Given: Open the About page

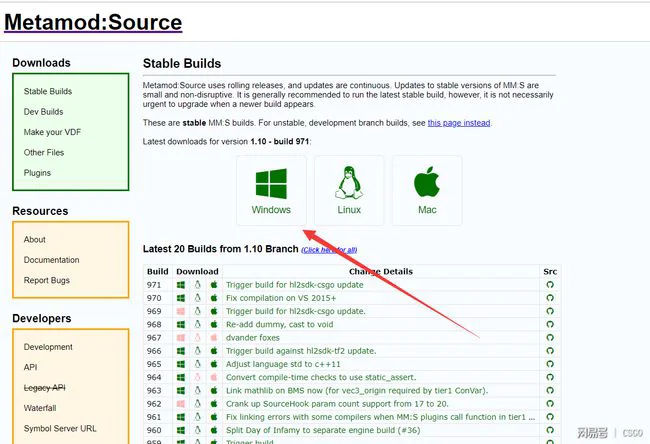Looking at the screenshot, I should (34, 240).
